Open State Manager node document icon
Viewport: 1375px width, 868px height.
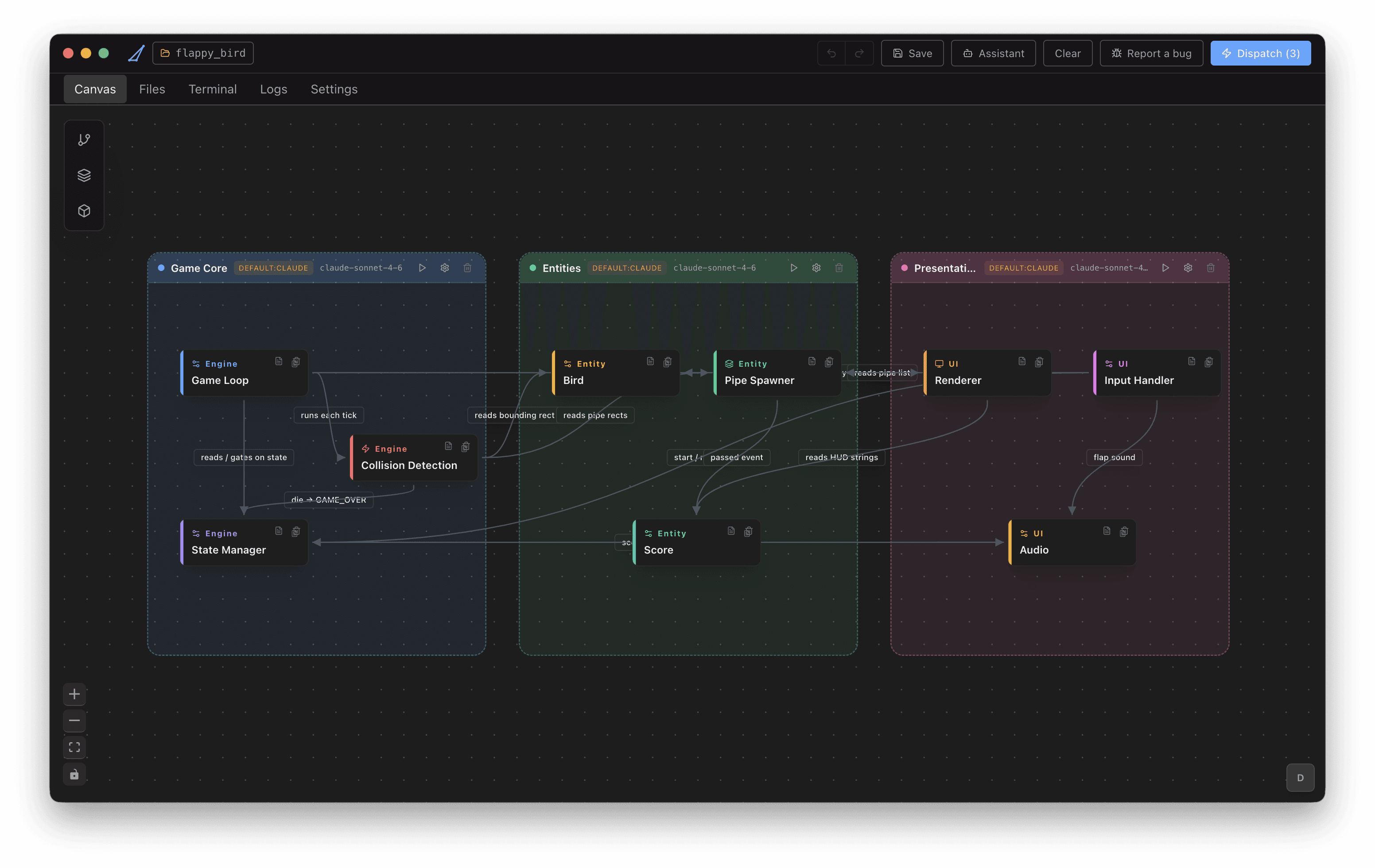tap(279, 531)
